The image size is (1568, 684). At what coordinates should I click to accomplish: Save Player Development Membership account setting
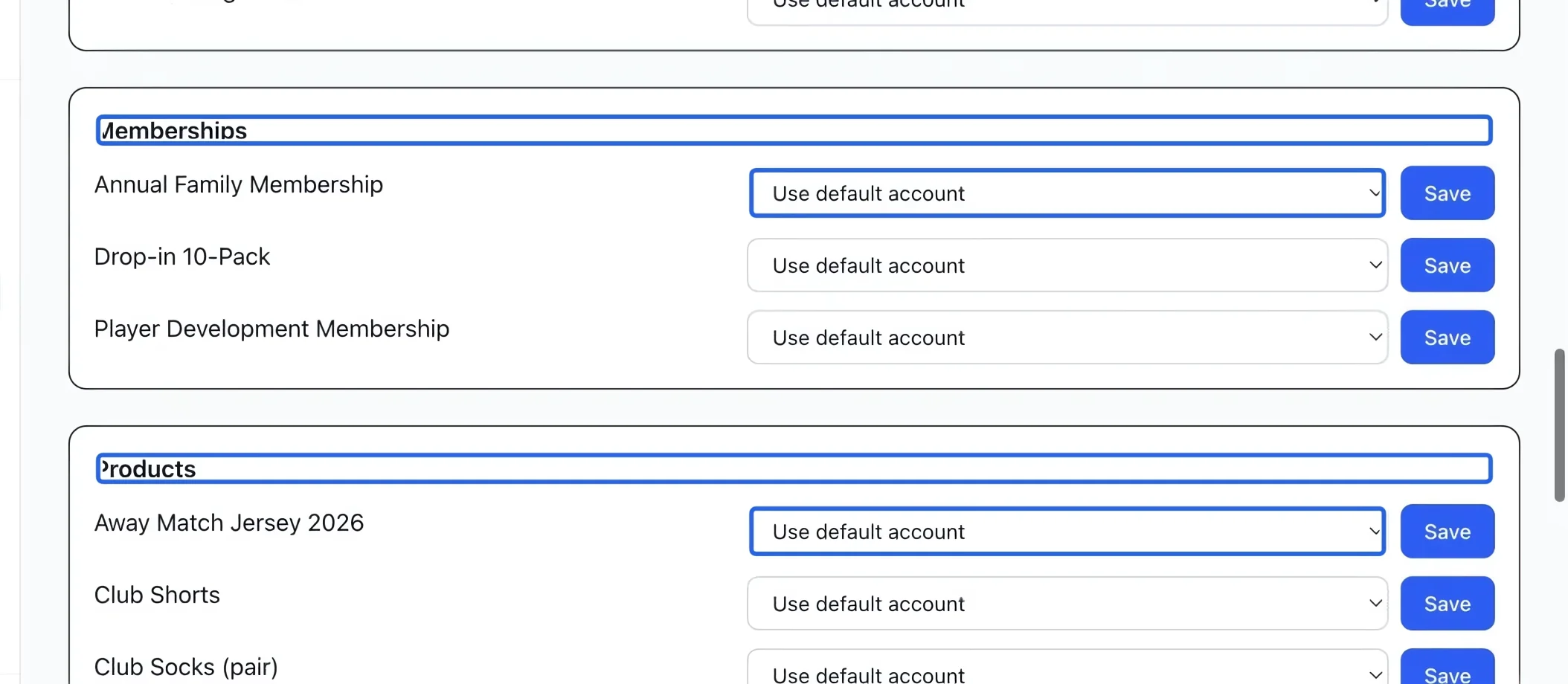click(1447, 338)
